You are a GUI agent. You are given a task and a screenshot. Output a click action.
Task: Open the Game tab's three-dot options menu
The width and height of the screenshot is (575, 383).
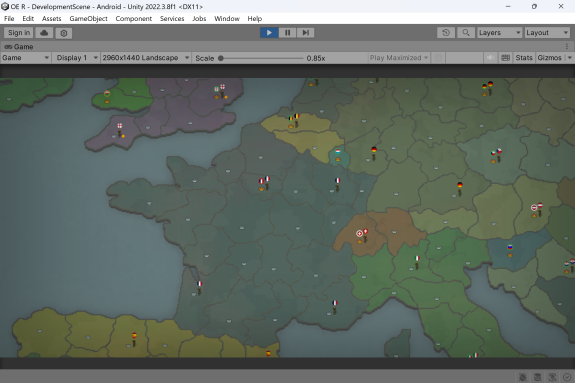(x=567, y=47)
